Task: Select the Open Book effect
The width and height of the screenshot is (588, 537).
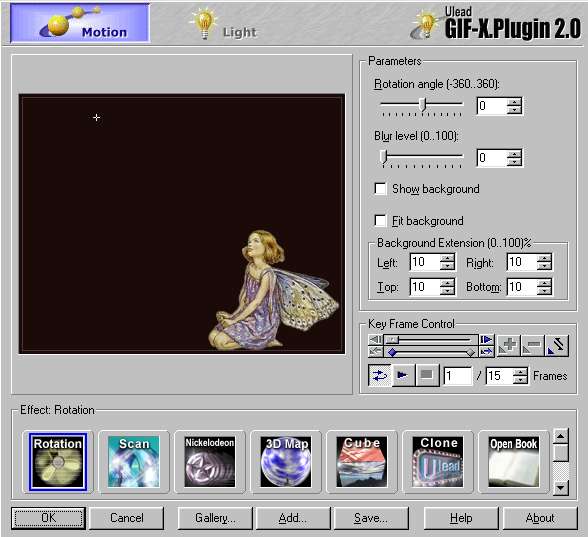Action: 514,462
